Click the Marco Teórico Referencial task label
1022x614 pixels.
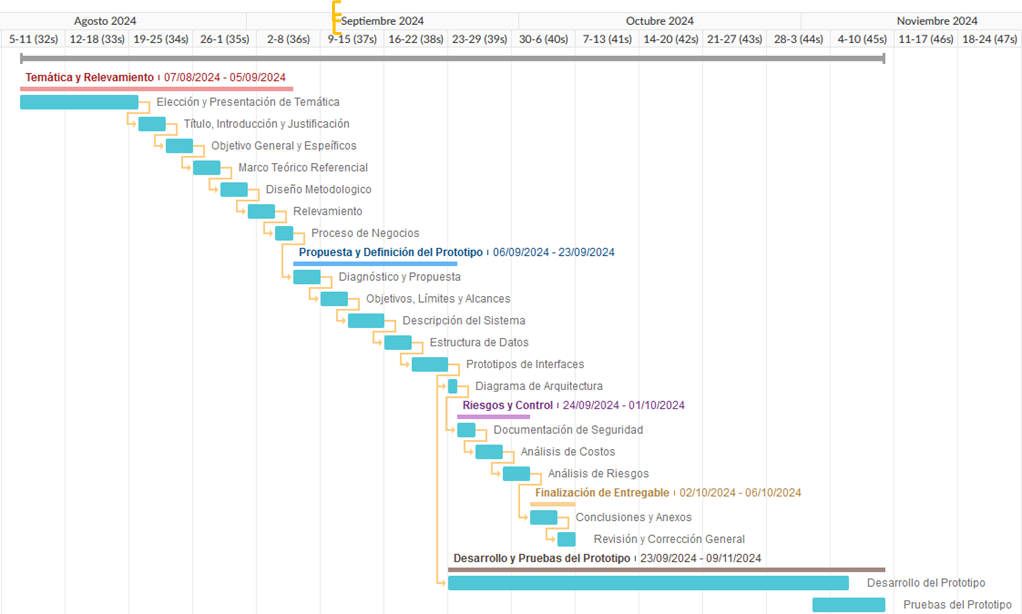pos(303,168)
